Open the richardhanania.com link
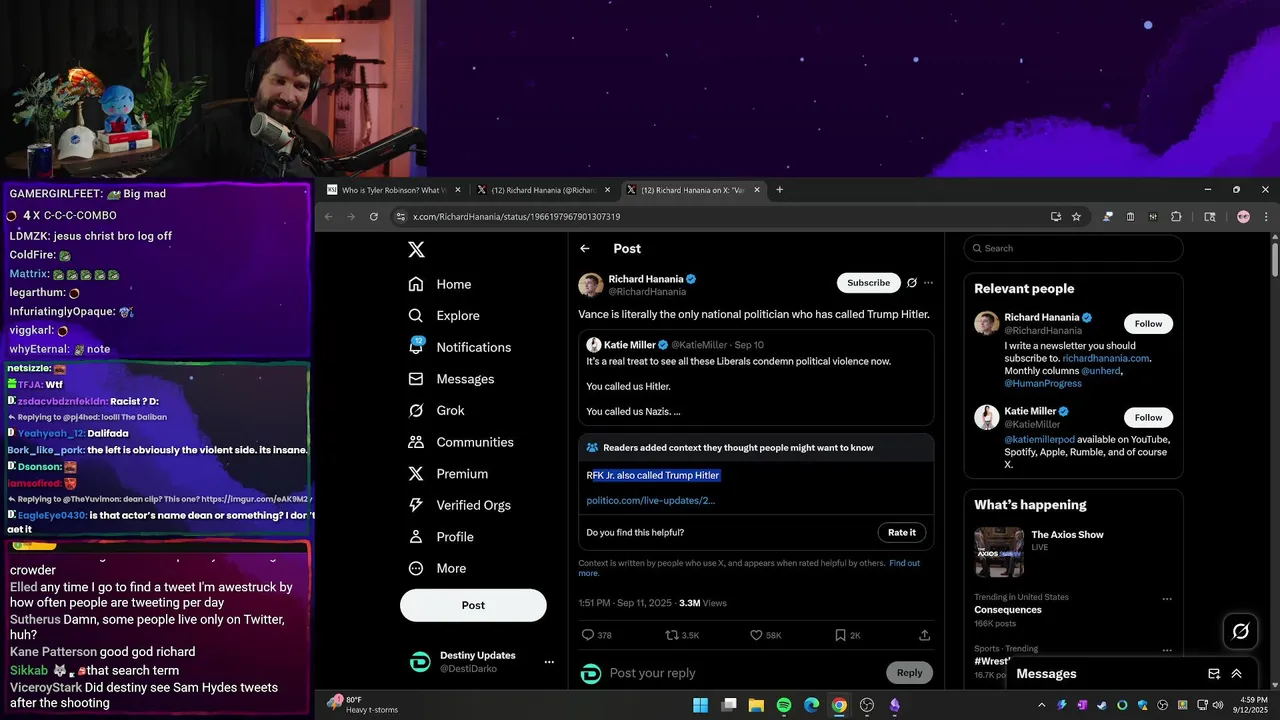Screen dimensions: 1280x720 [1106, 358]
